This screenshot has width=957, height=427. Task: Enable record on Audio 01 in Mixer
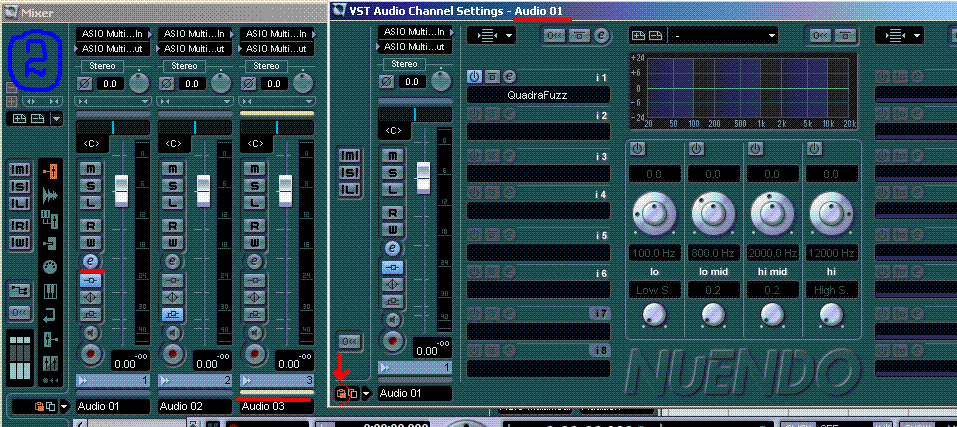point(92,353)
